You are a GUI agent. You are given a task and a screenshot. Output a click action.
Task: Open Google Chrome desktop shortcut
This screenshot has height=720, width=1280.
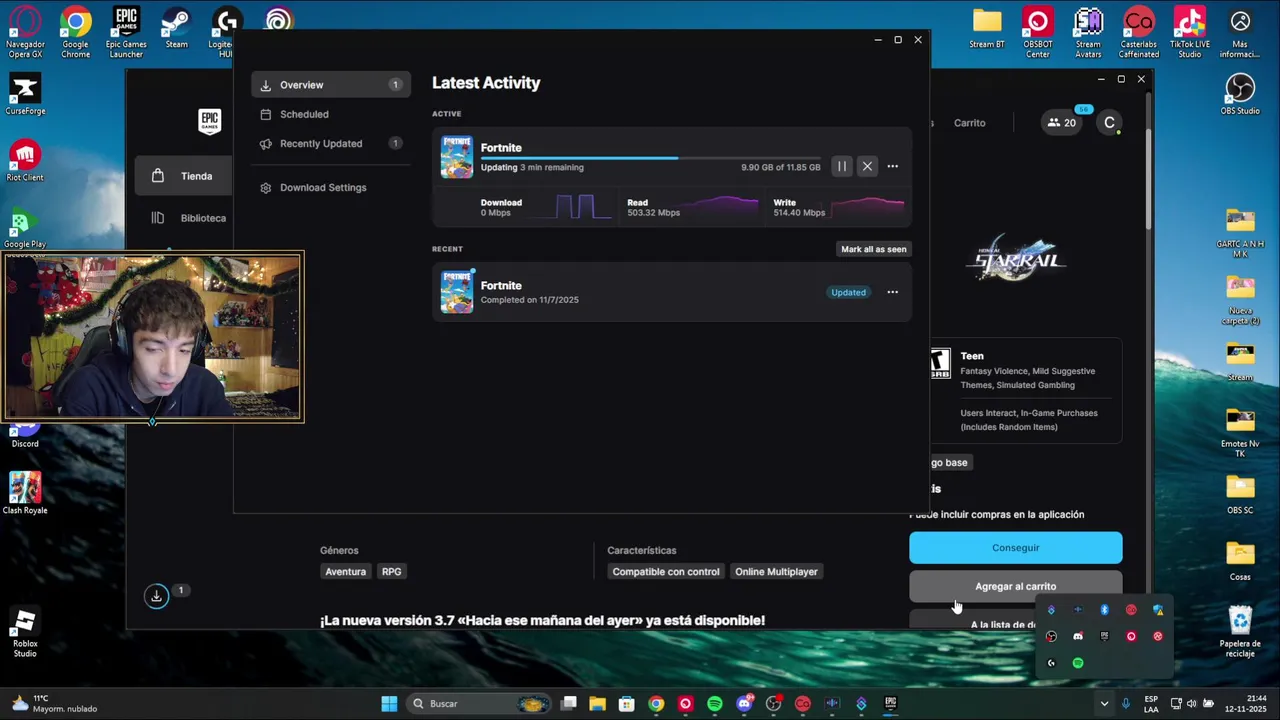(x=76, y=33)
